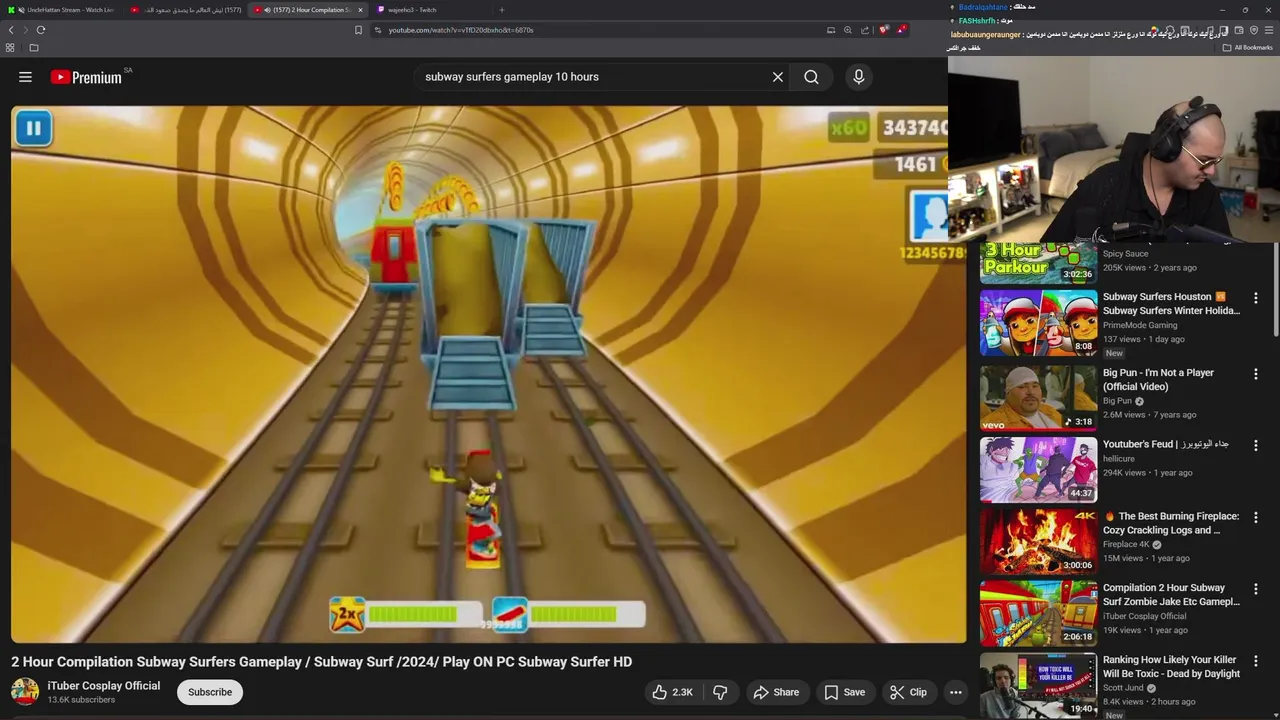Switch to UncleHattan Stream browser tab

click(x=62, y=10)
